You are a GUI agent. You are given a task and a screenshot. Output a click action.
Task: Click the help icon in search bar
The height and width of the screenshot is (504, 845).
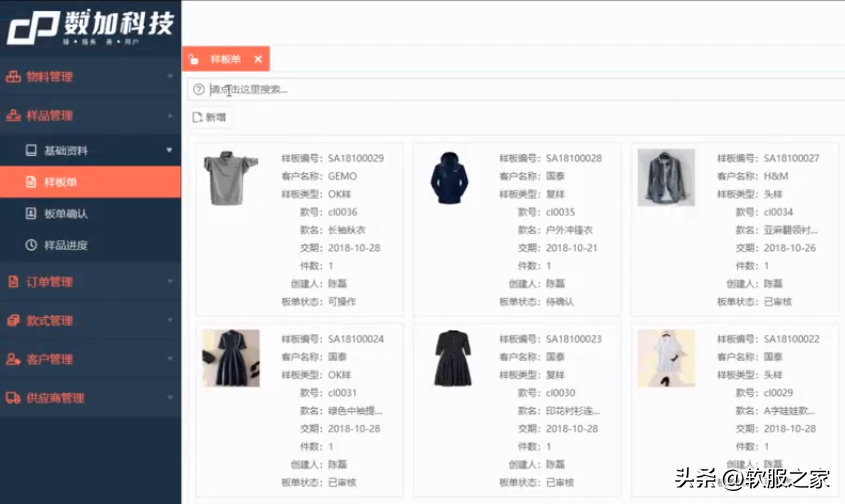198,89
